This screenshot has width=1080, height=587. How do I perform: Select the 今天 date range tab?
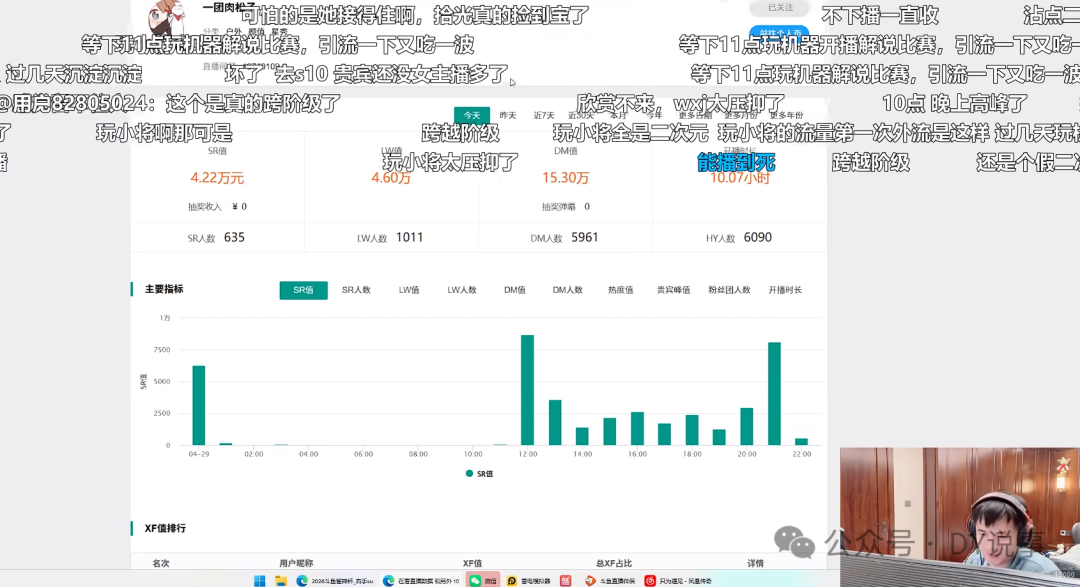(x=472, y=115)
